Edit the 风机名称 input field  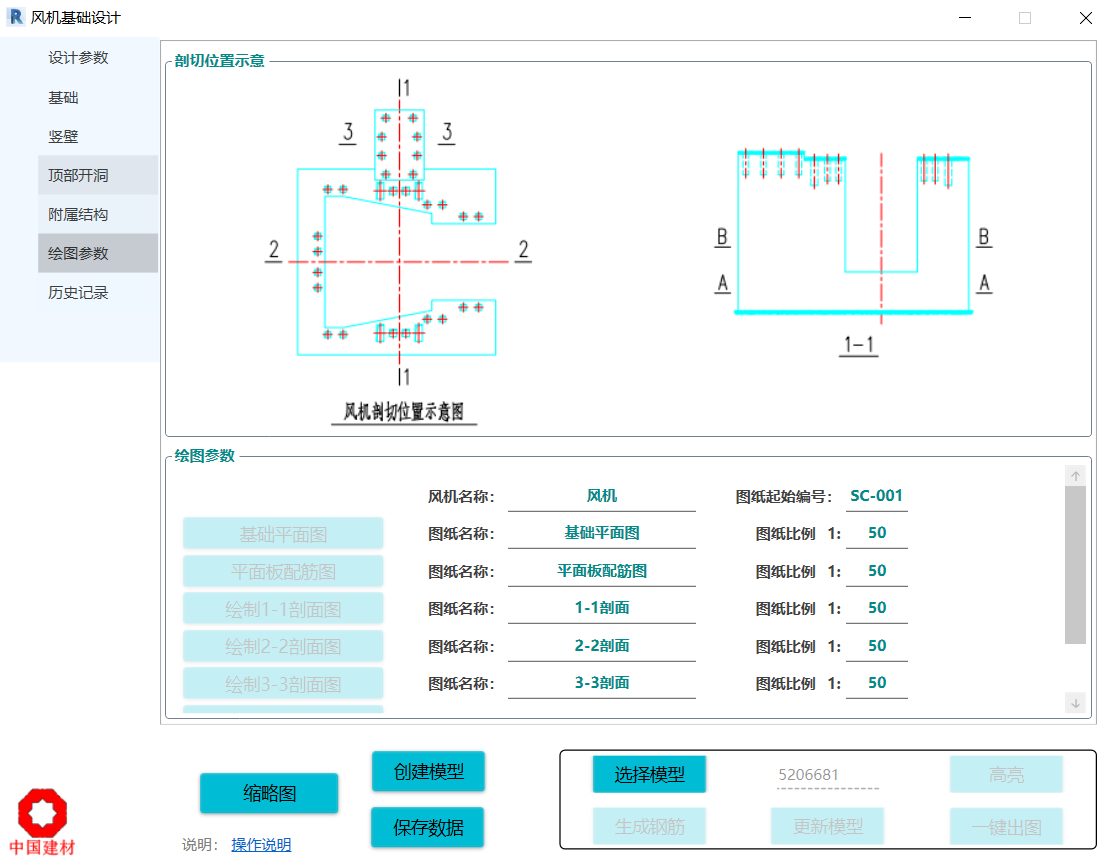602,496
